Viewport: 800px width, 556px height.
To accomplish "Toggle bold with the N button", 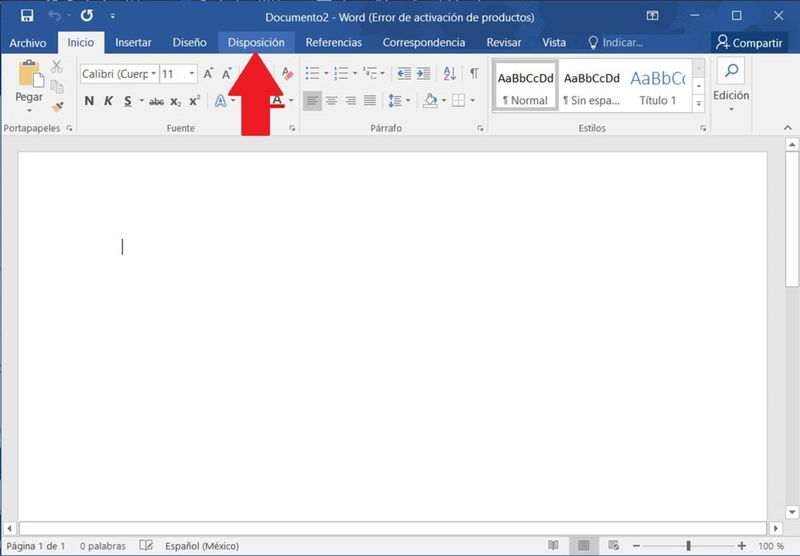I will pos(89,101).
